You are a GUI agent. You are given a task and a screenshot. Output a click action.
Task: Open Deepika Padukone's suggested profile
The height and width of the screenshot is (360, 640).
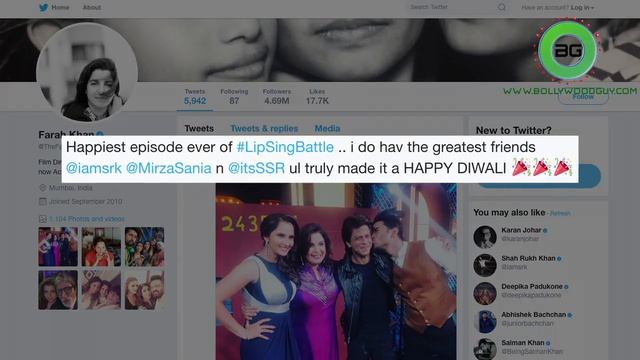[532, 286]
